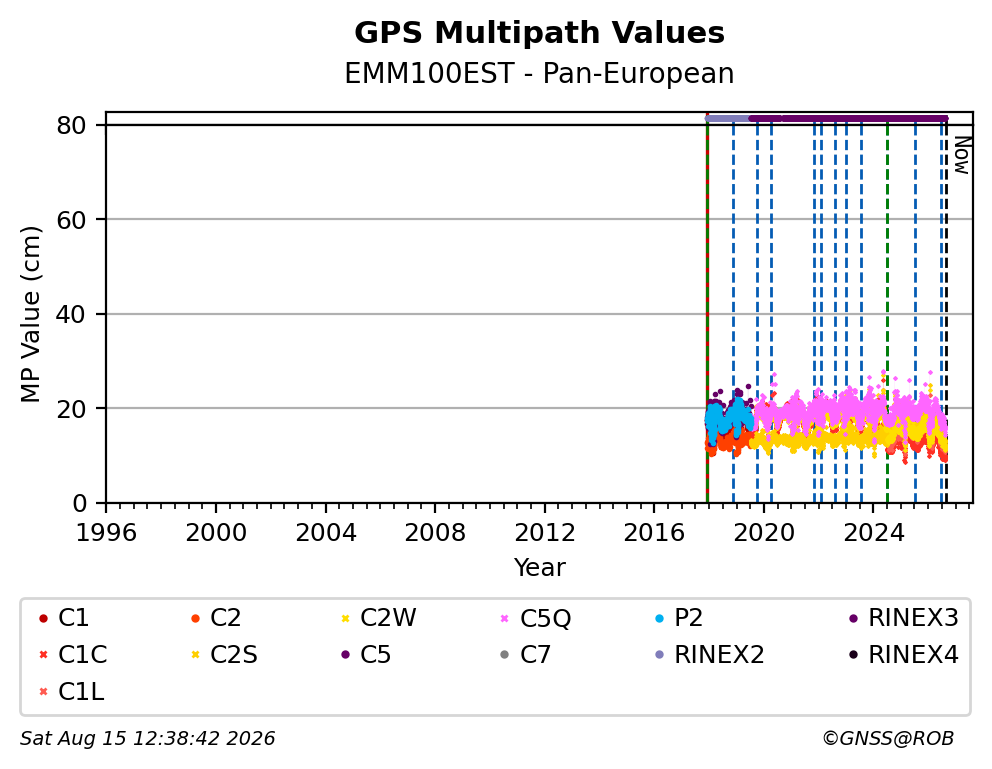Select the RINEX2 legend entry
992x769 pixels.
(x=710, y=655)
